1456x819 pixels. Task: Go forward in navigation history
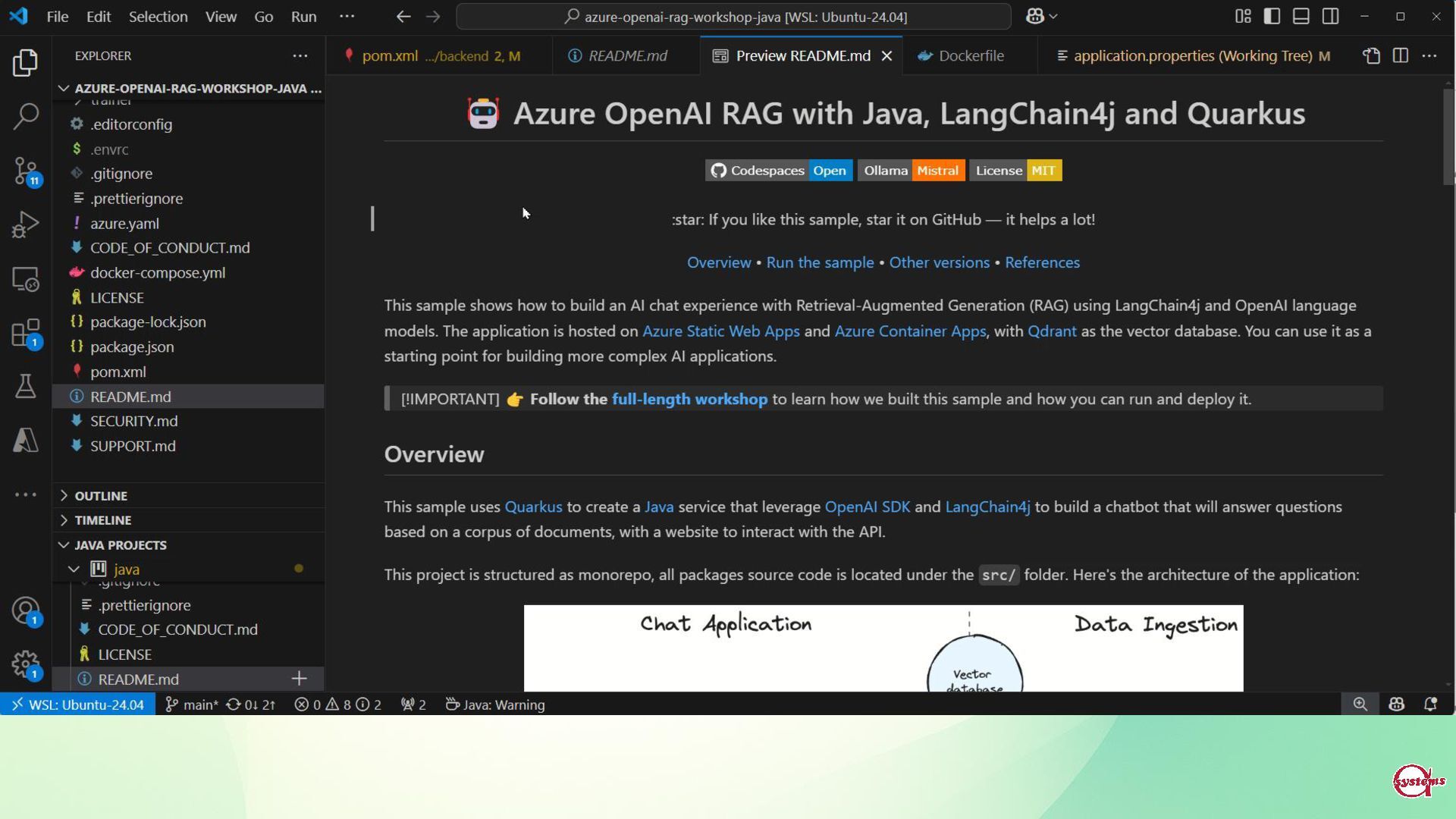(x=433, y=17)
